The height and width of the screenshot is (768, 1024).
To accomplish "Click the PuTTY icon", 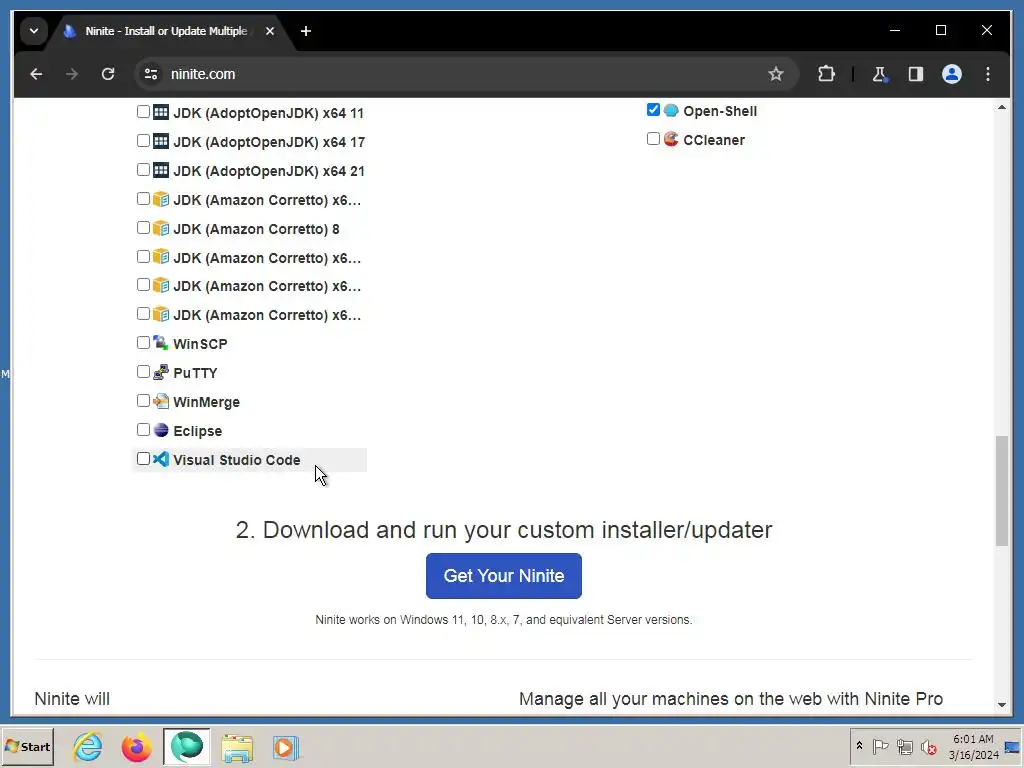I will 161,372.
